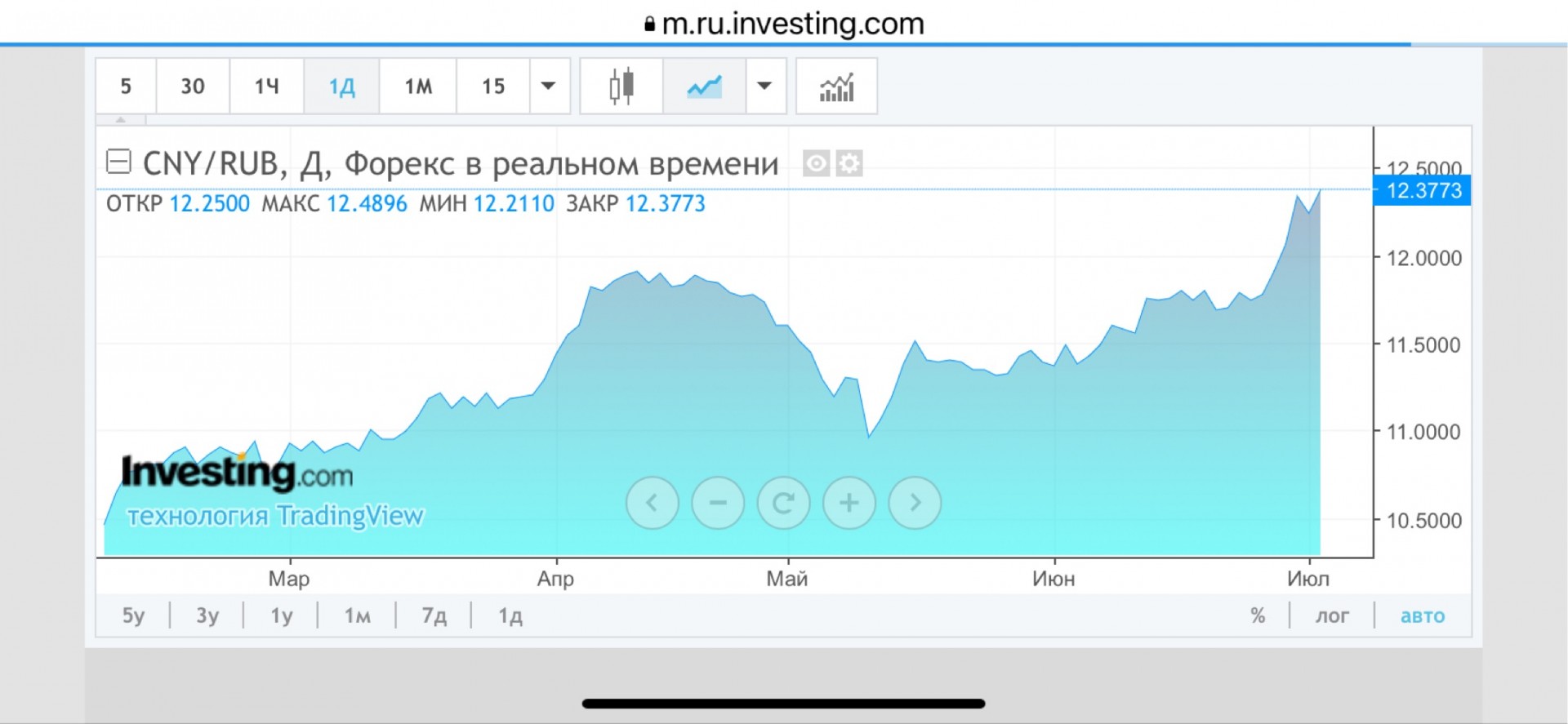Set the range to 1у
Viewport: 1568px width, 724px height.
click(282, 615)
